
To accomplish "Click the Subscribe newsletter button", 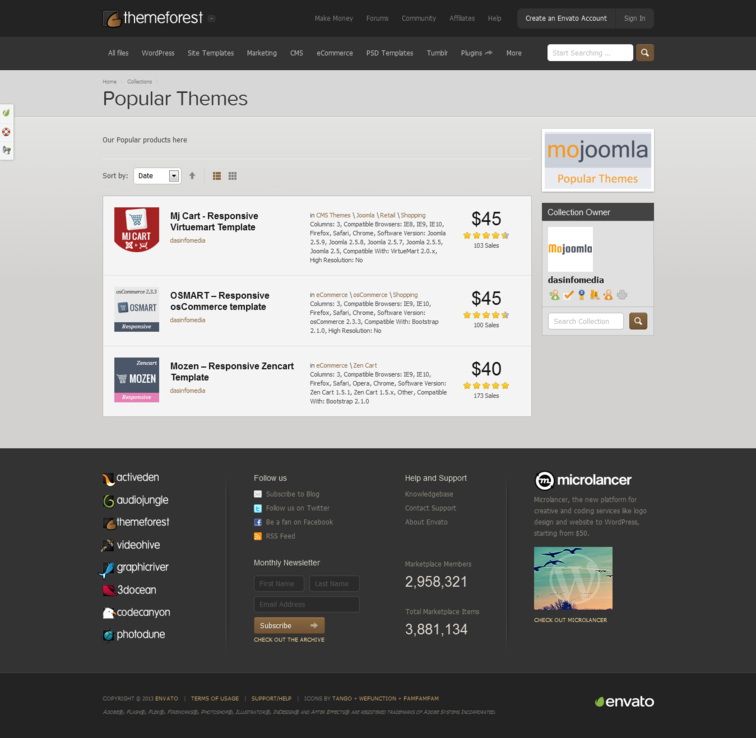I will click(289, 626).
